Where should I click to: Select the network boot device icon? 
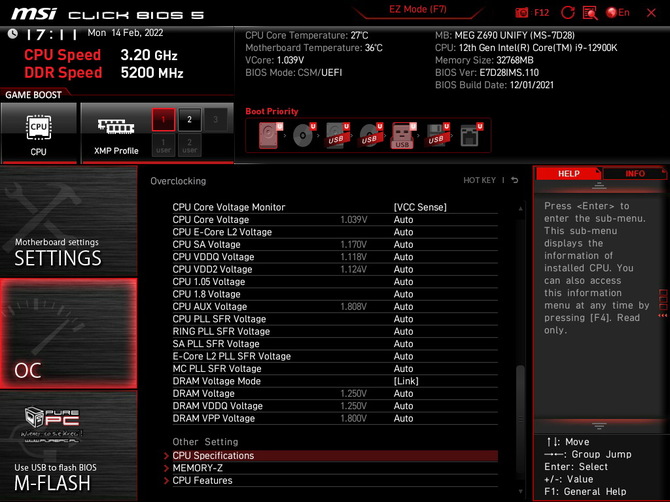470,135
